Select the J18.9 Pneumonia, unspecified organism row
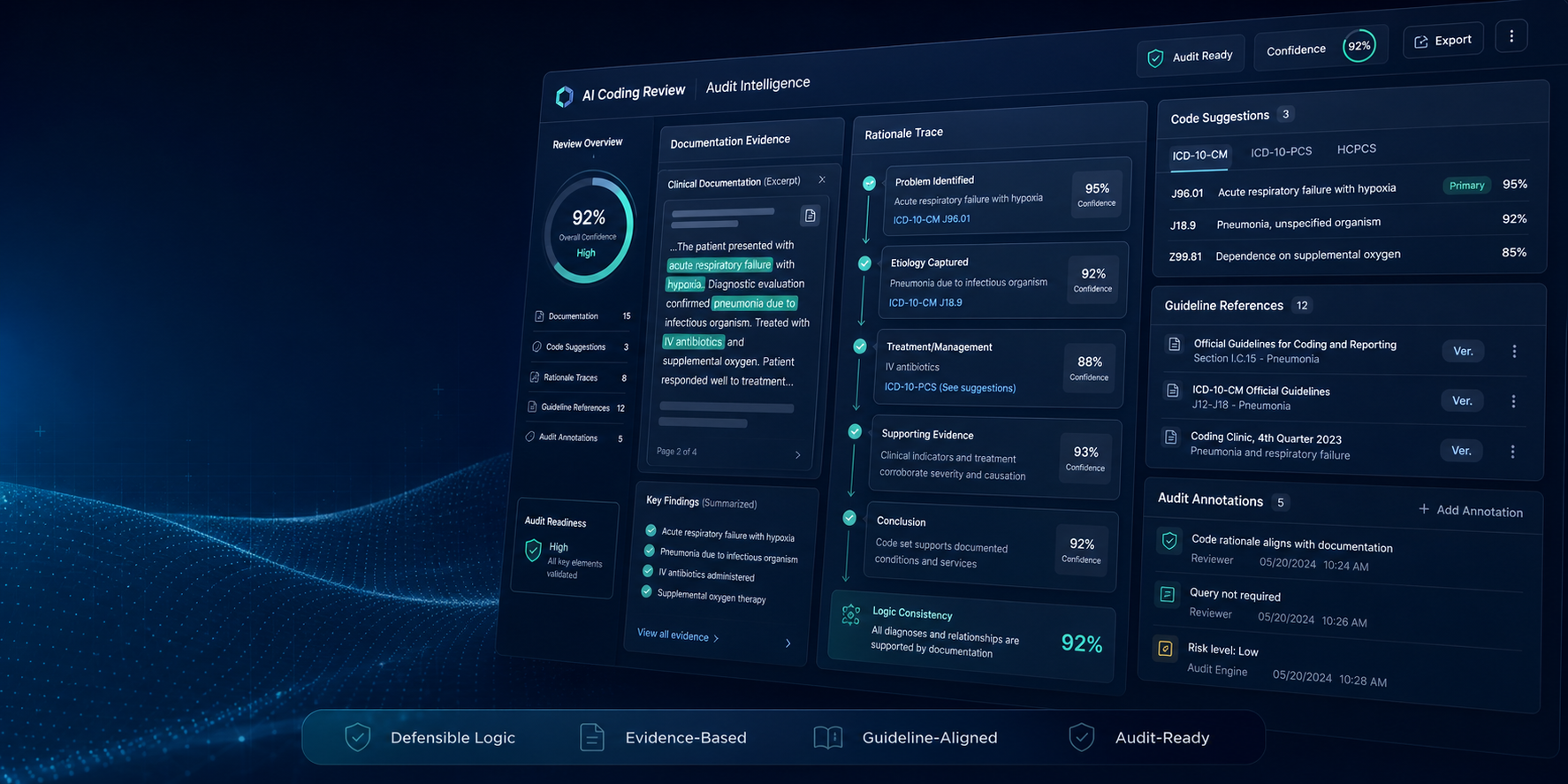The width and height of the screenshot is (1568, 784). point(1348,222)
